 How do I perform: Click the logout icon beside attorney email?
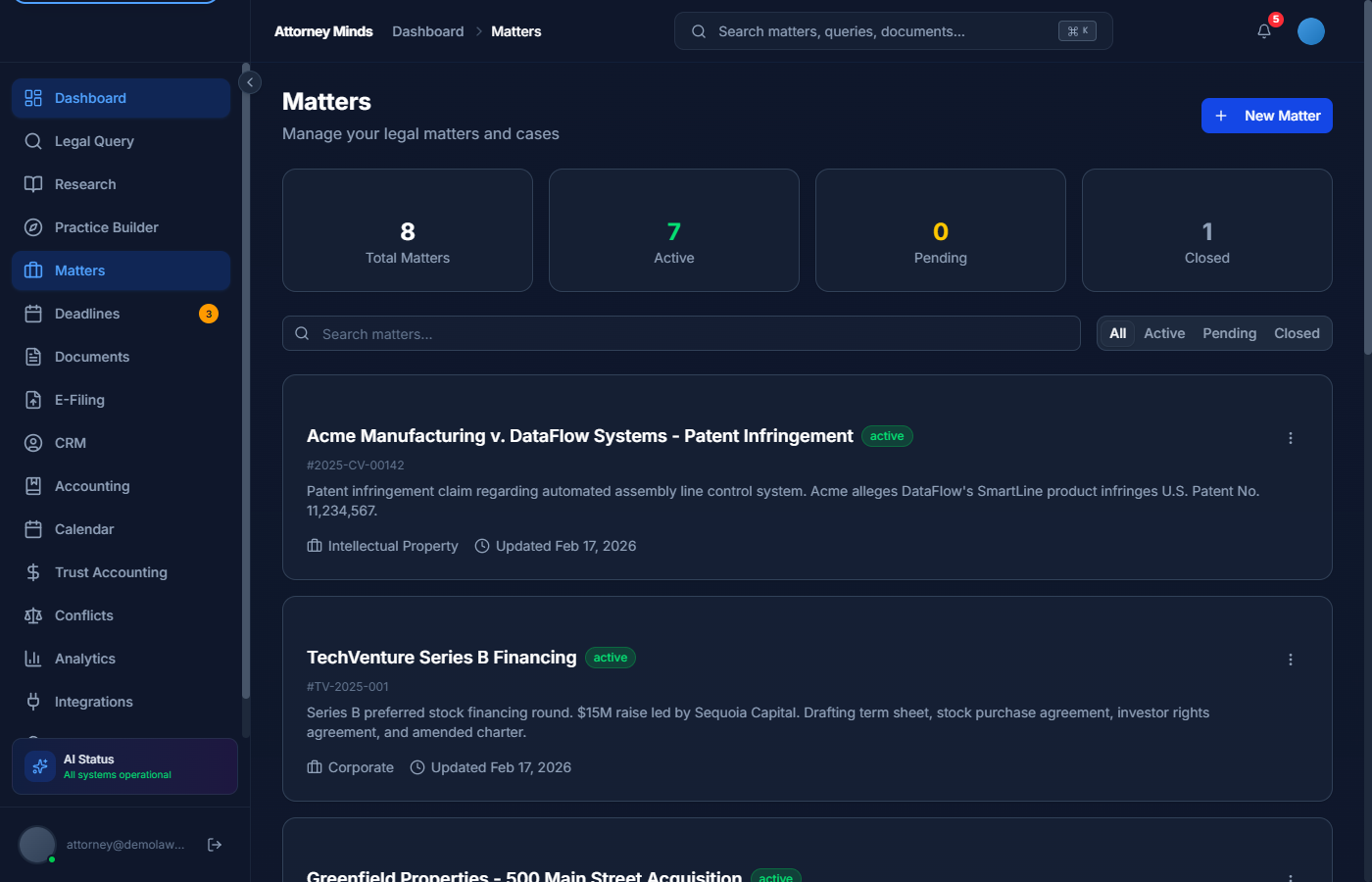pyautogui.click(x=215, y=845)
